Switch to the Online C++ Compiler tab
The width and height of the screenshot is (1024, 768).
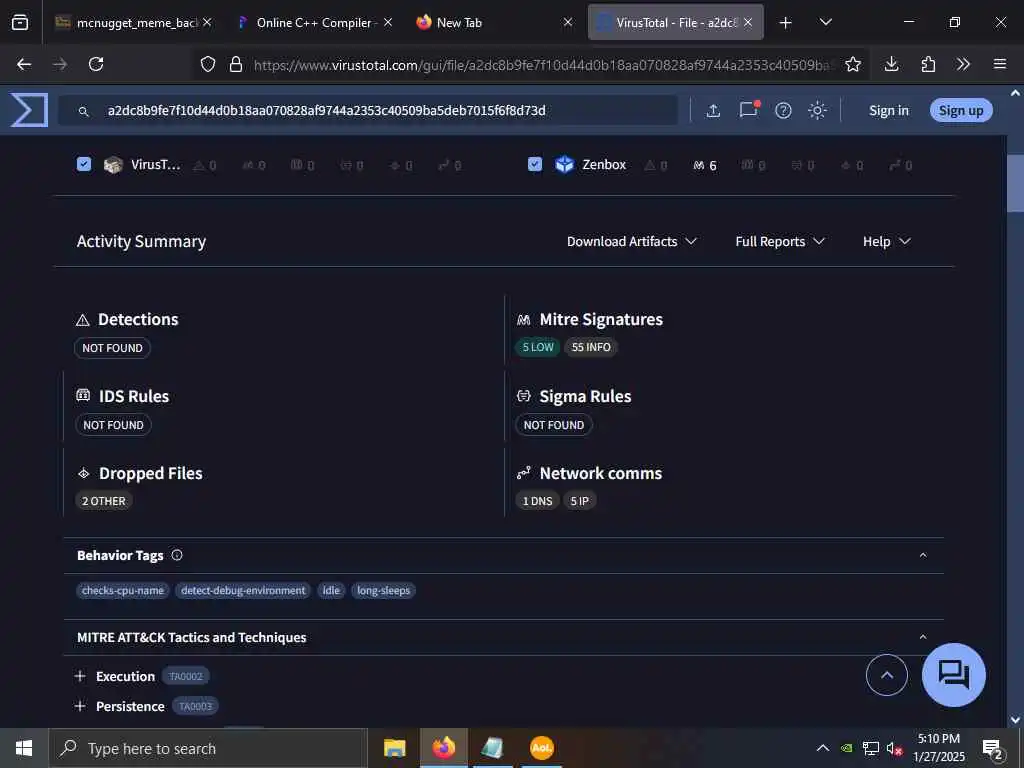[315, 22]
